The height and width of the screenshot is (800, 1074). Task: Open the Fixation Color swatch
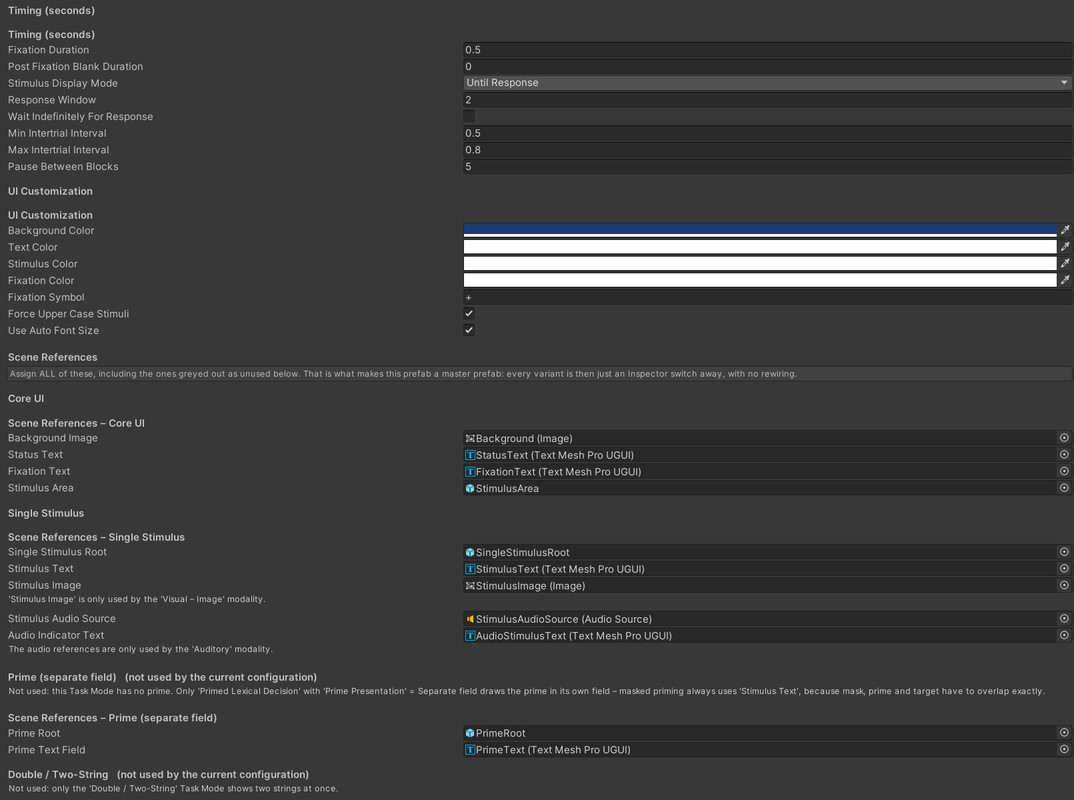pos(760,280)
